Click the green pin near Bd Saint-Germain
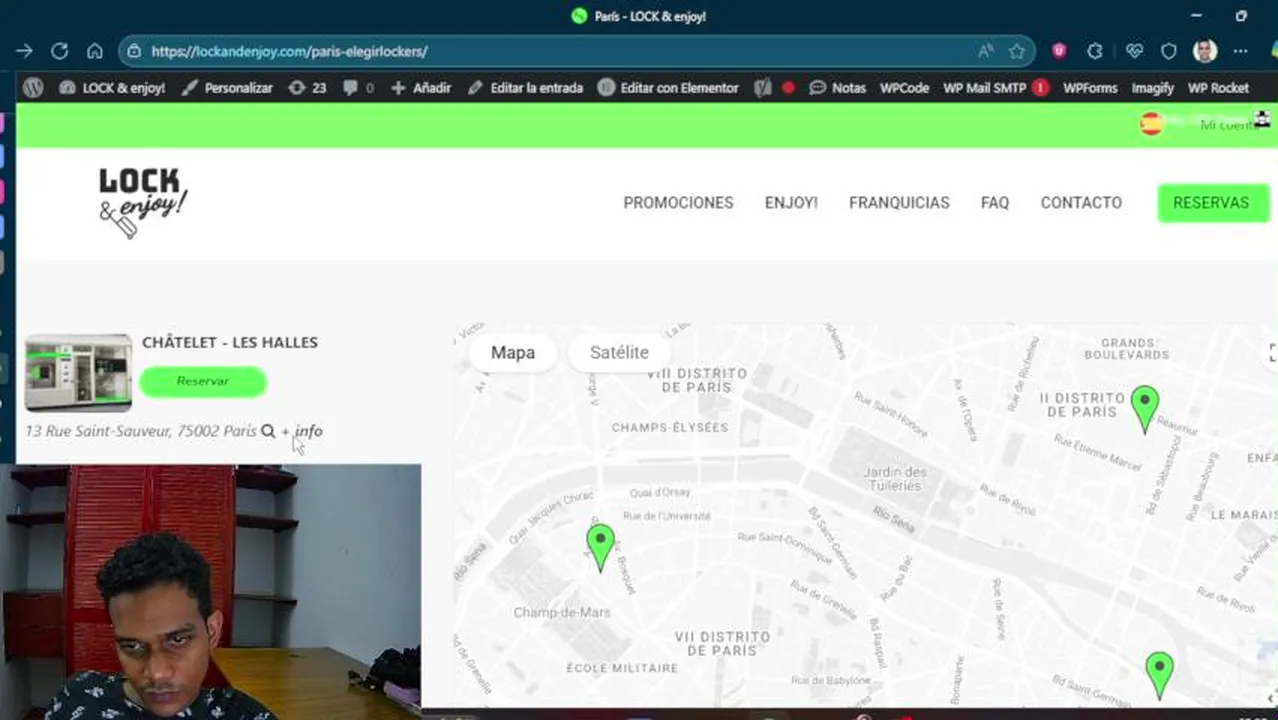The image size is (1278, 720). pyautogui.click(x=1159, y=676)
